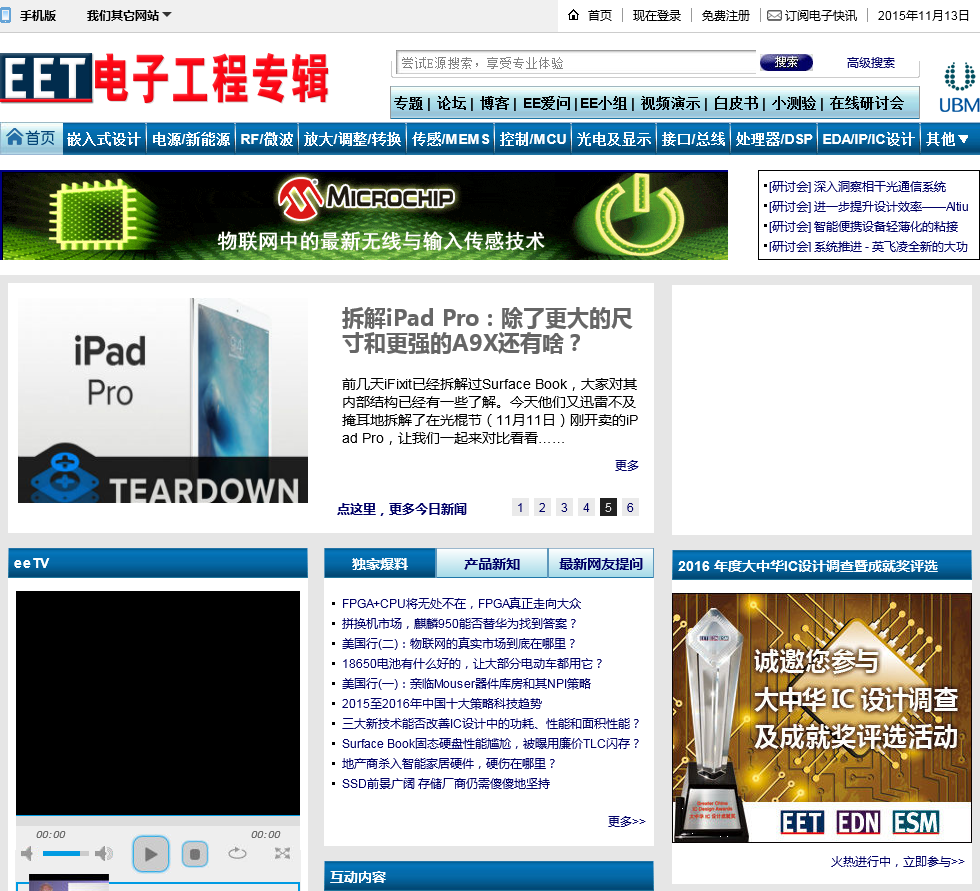Image resolution: width=980 pixels, height=891 pixels.
Task: Toggle fullscreen in ee TV player
Action: click(x=282, y=853)
